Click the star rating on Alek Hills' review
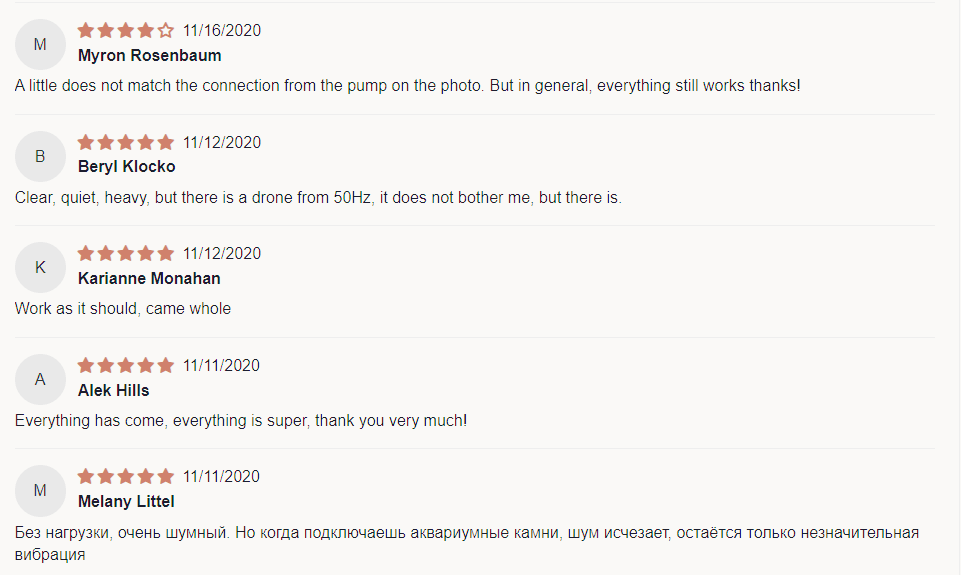The height and width of the screenshot is (575, 961). click(x=126, y=365)
